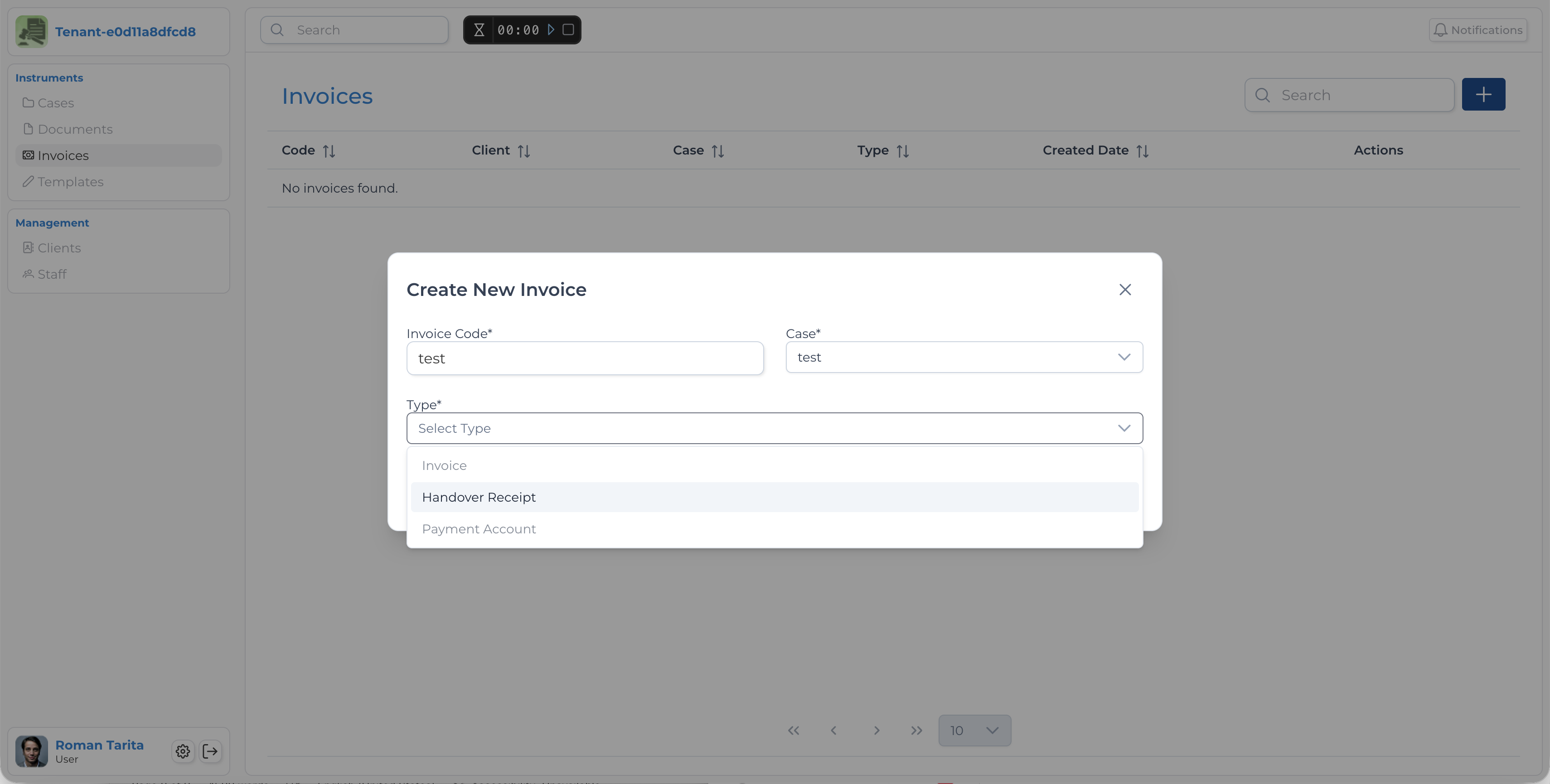
Task: Click the Invoice Code input field
Action: pyautogui.click(x=584, y=358)
